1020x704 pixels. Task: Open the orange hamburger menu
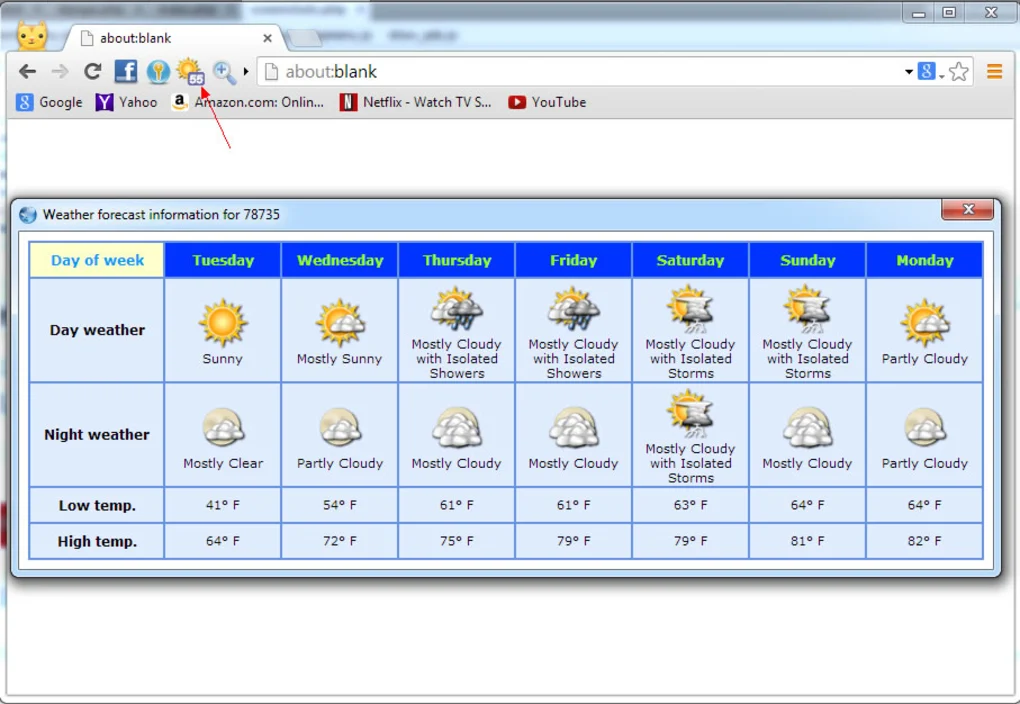[x=993, y=71]
